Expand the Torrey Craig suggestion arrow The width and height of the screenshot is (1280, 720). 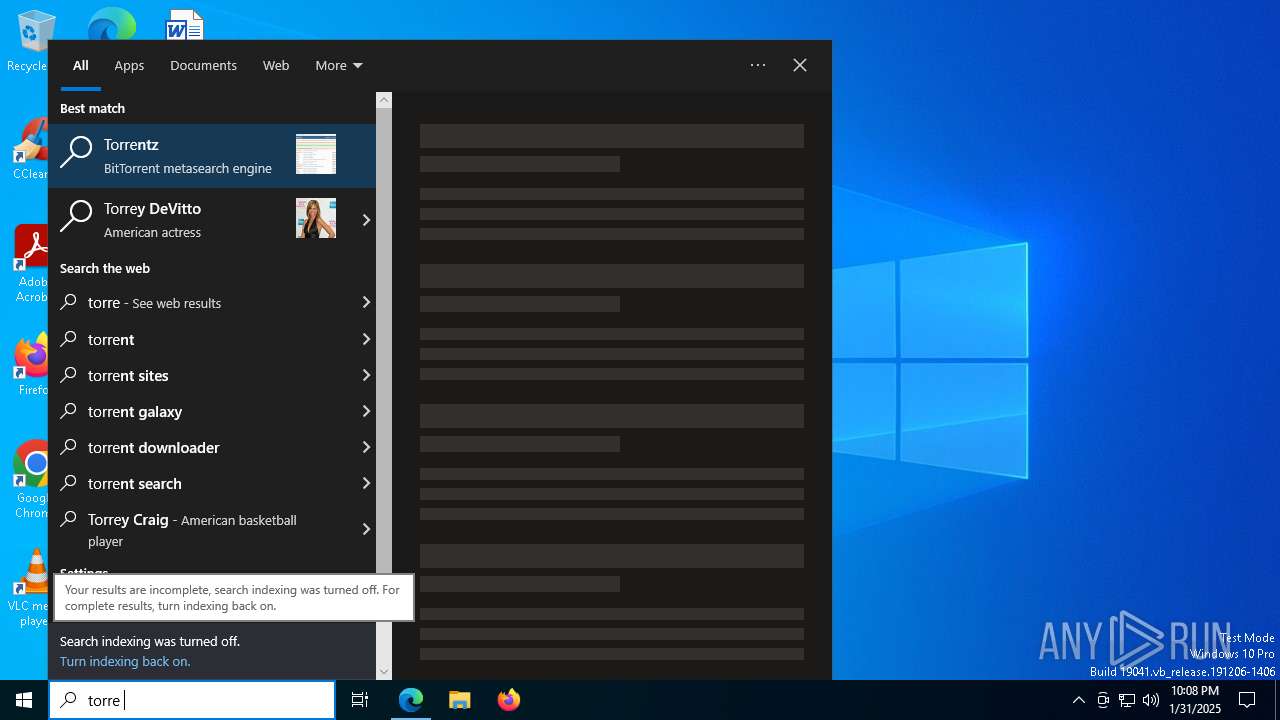coord(366,529)
